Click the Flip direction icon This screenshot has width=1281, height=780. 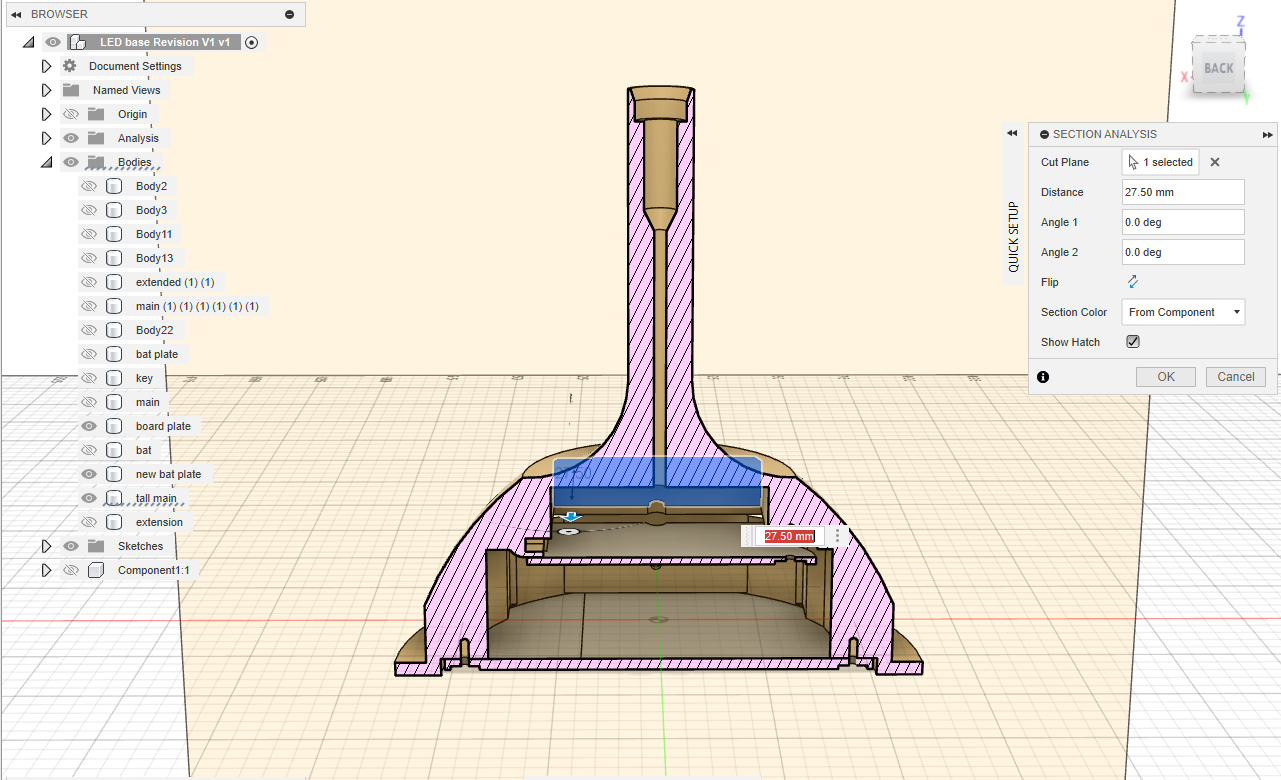1133,282
